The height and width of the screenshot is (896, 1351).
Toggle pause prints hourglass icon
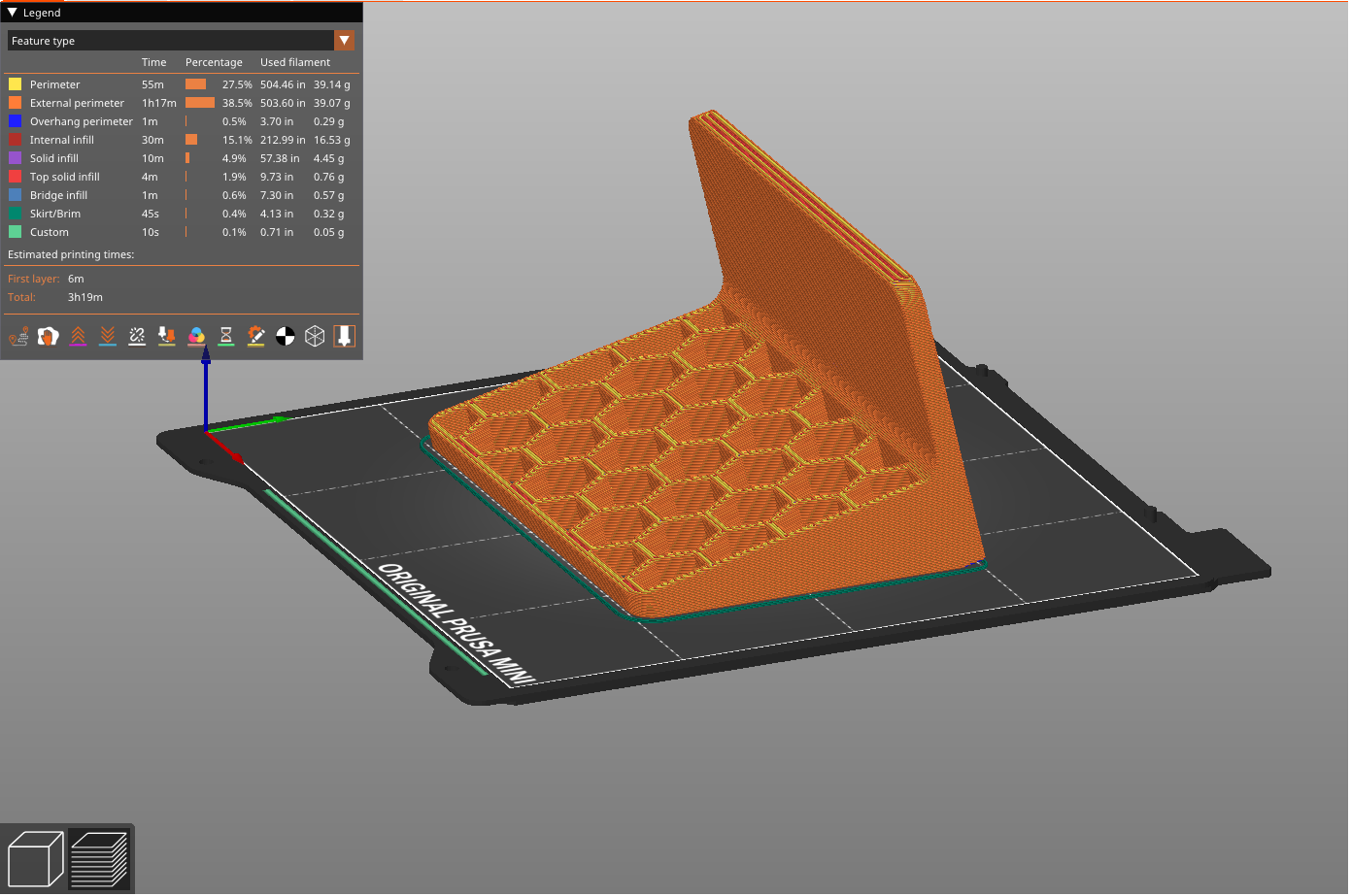coord(226,337)
